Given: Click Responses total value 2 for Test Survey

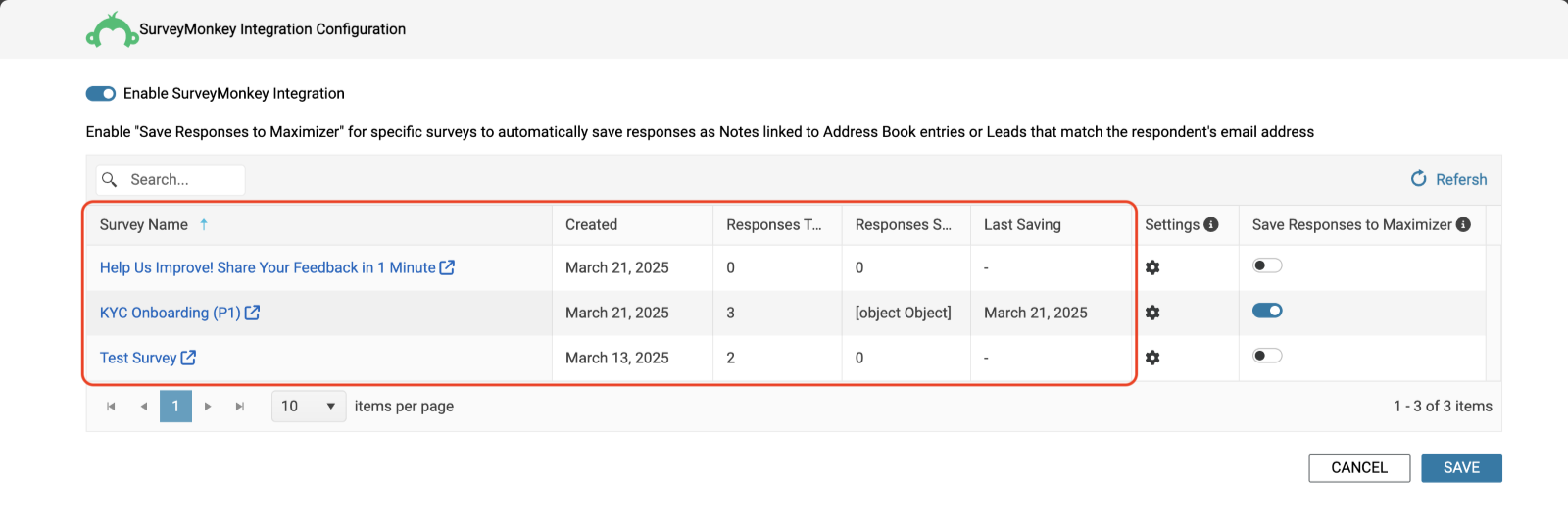Looking at the screenshot, I should 731,358.
